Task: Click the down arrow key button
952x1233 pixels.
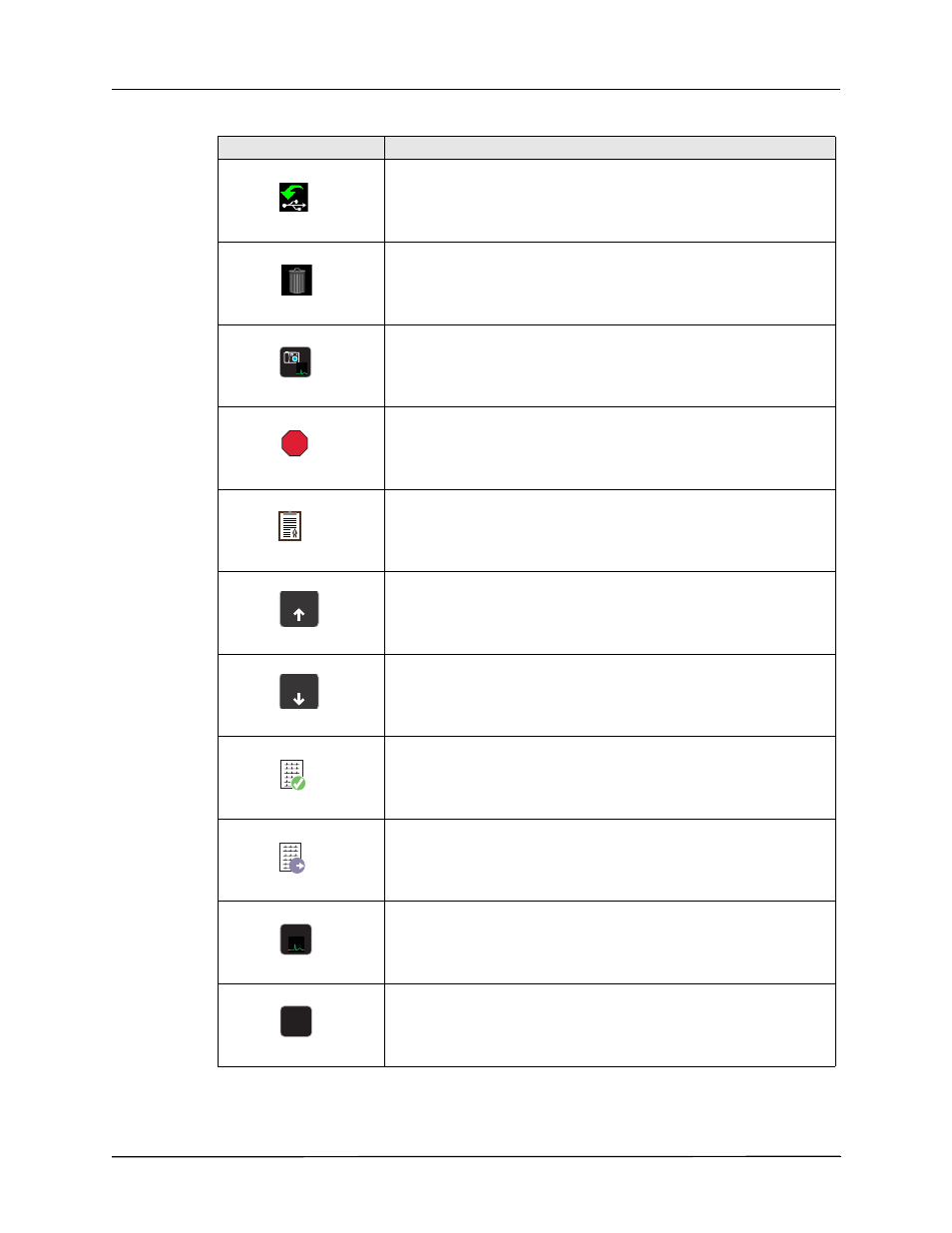Action: coord(299,691)
